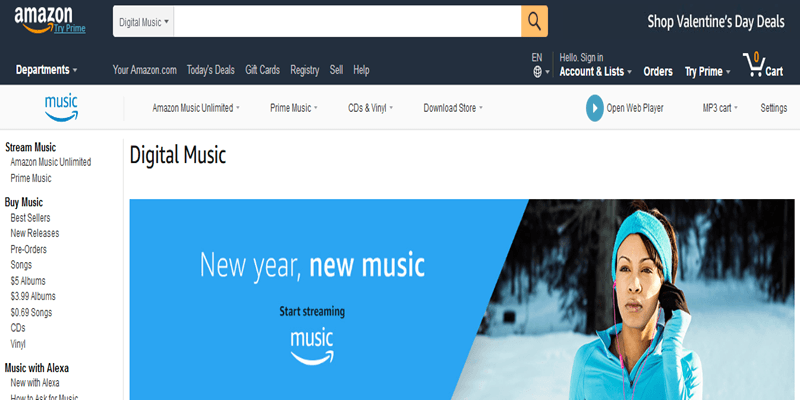800x400 pixels.
Task: Open the Settings link in music bar
Action: coord(773,108)
